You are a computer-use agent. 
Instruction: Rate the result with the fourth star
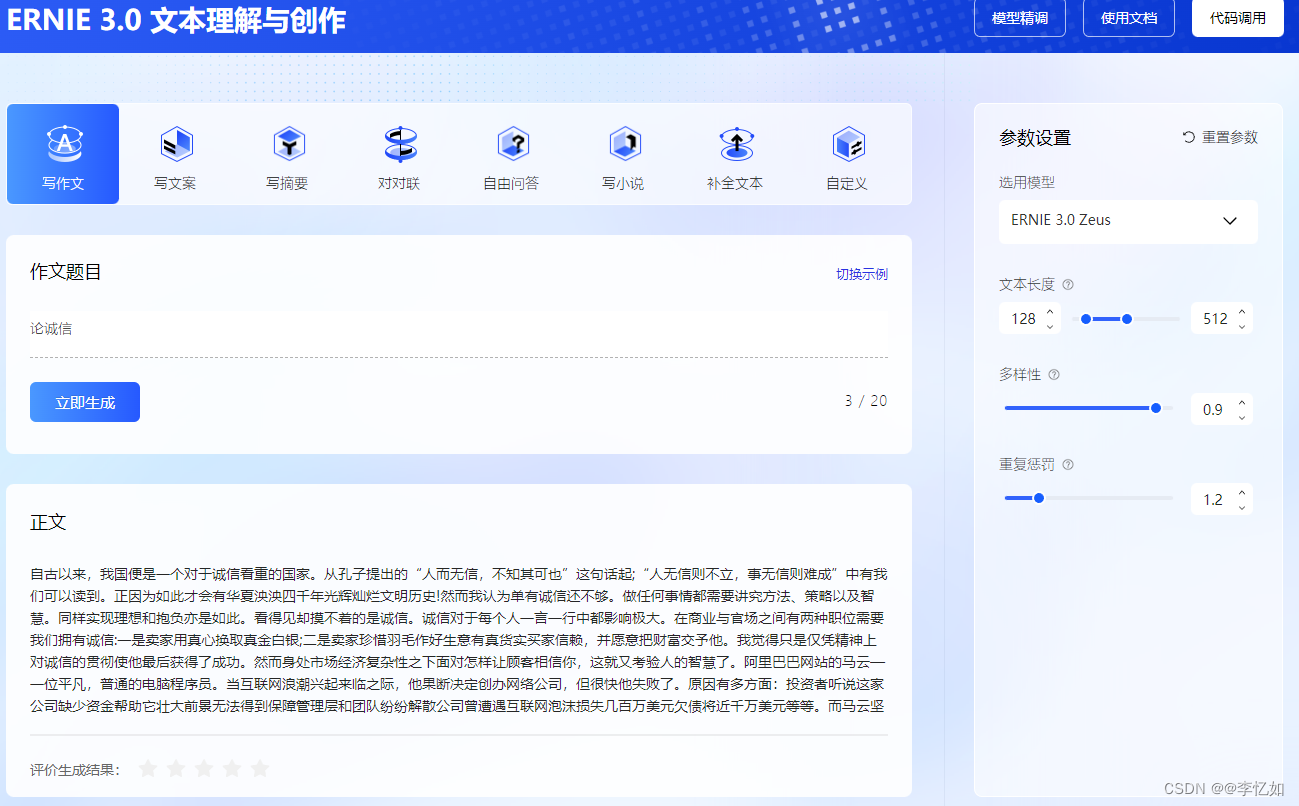[x=232, y=769]
